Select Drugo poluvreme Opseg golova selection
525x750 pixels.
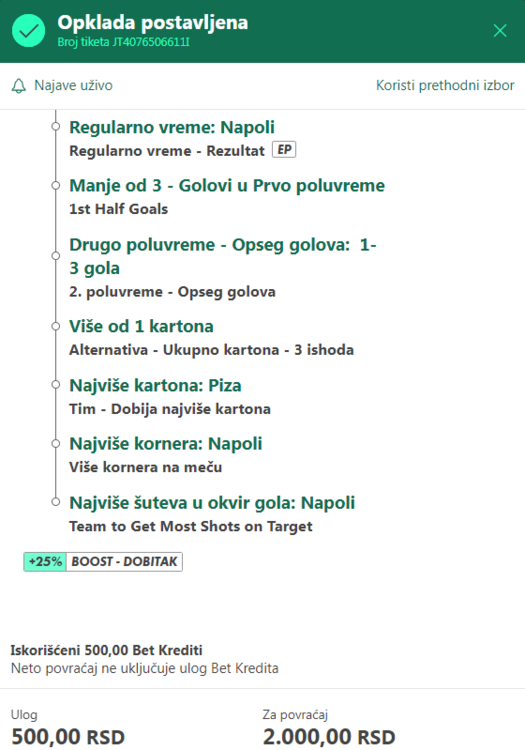tap(223, 256)
